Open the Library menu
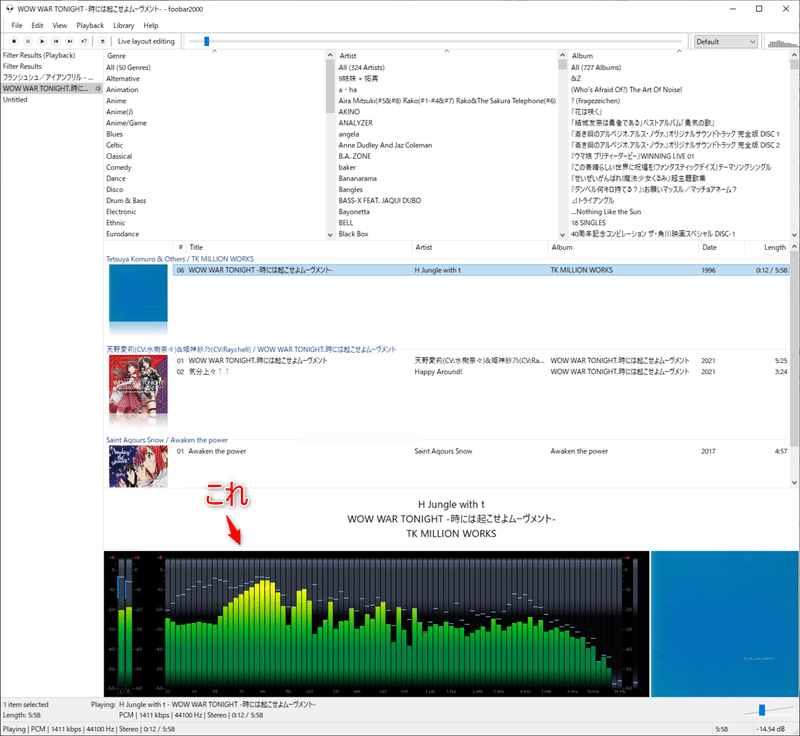 (122, 24)
